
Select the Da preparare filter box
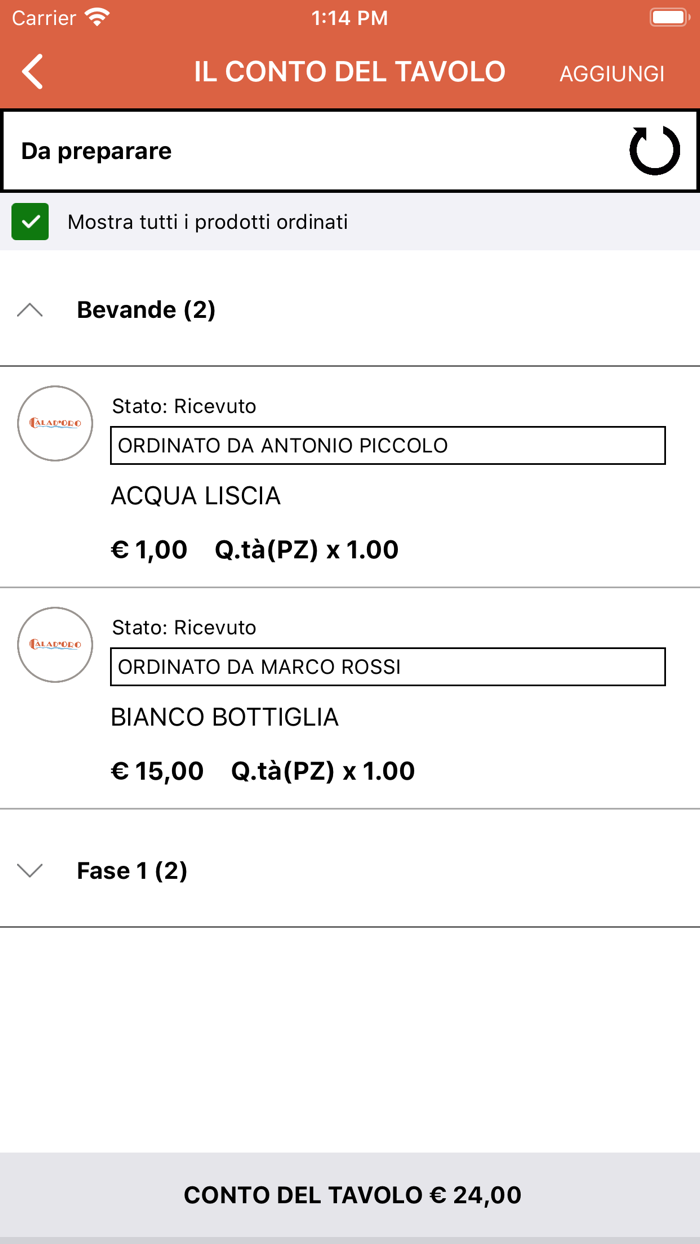point(320,151)
